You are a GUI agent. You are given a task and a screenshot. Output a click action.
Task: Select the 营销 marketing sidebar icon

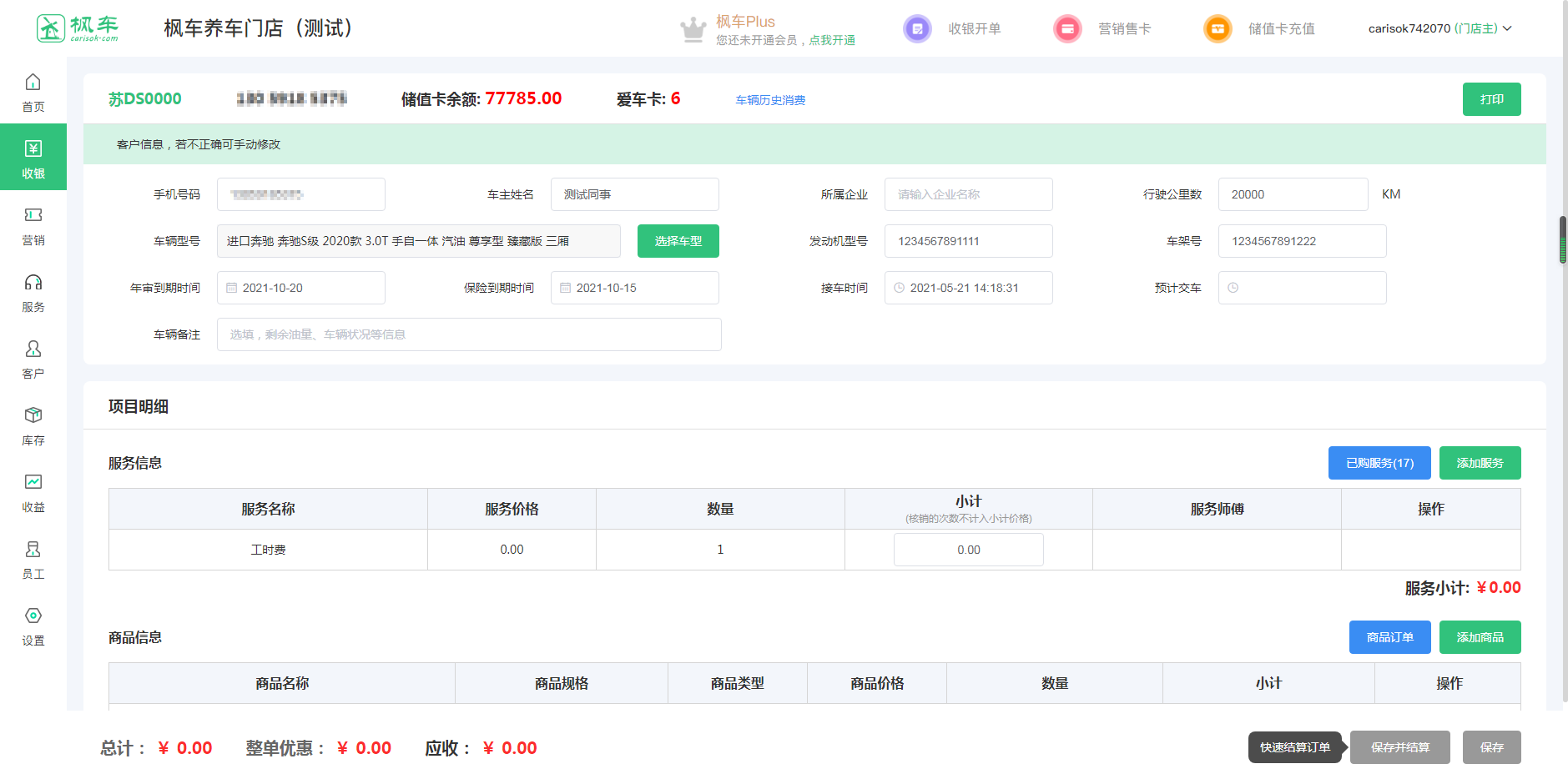(x=33, y=216)
